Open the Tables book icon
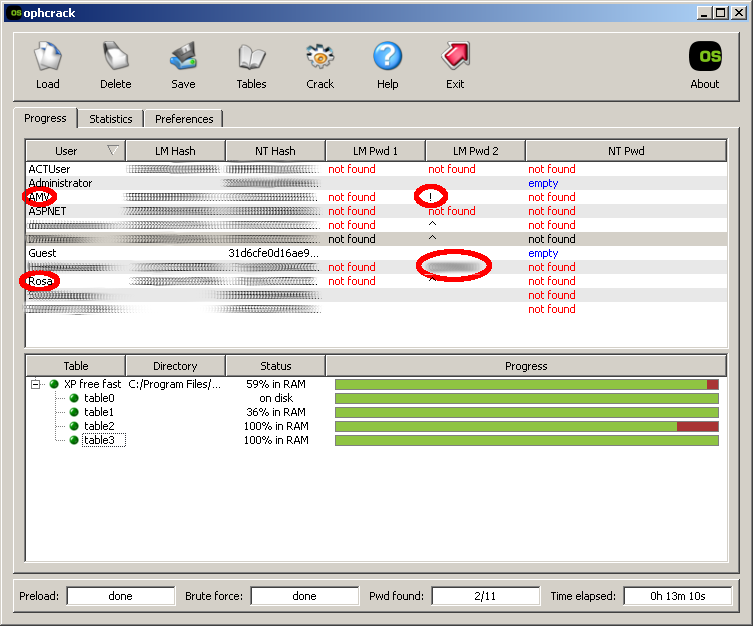Viewport: 753px width, 626px height. 251,57
